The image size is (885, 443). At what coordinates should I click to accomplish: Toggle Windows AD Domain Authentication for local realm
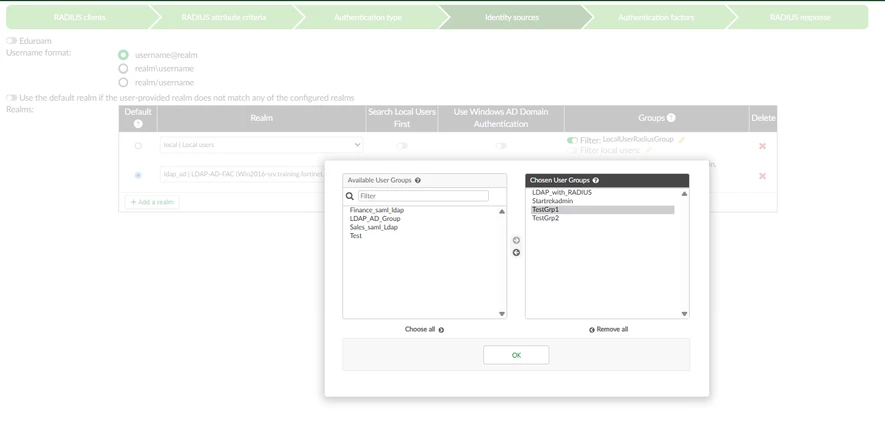[x=501, y=146]
